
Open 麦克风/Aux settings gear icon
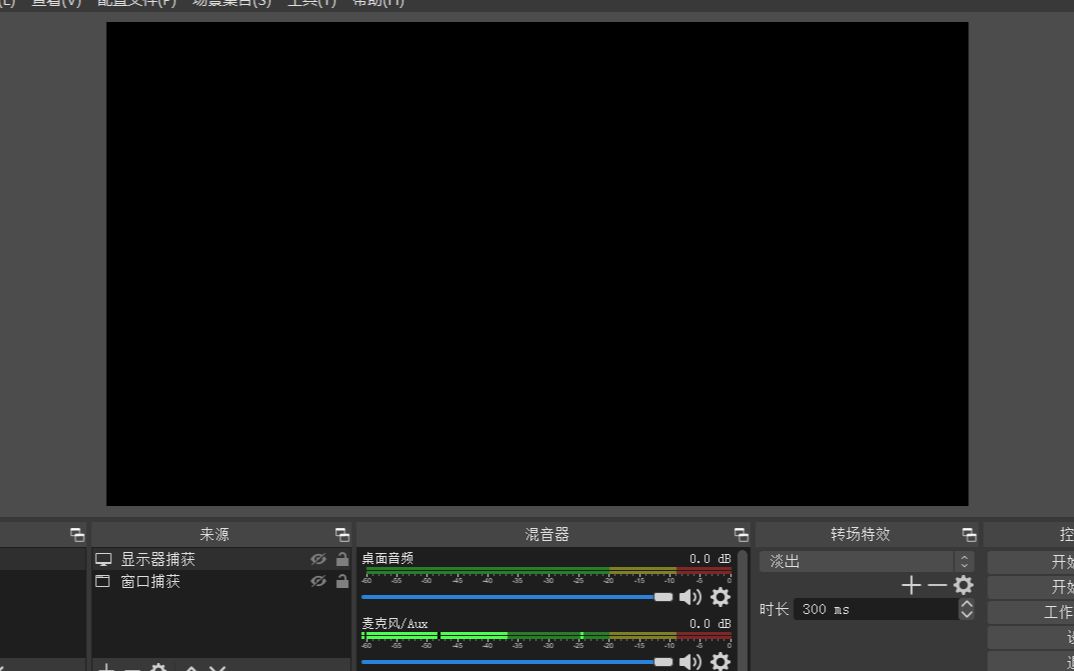720,661
